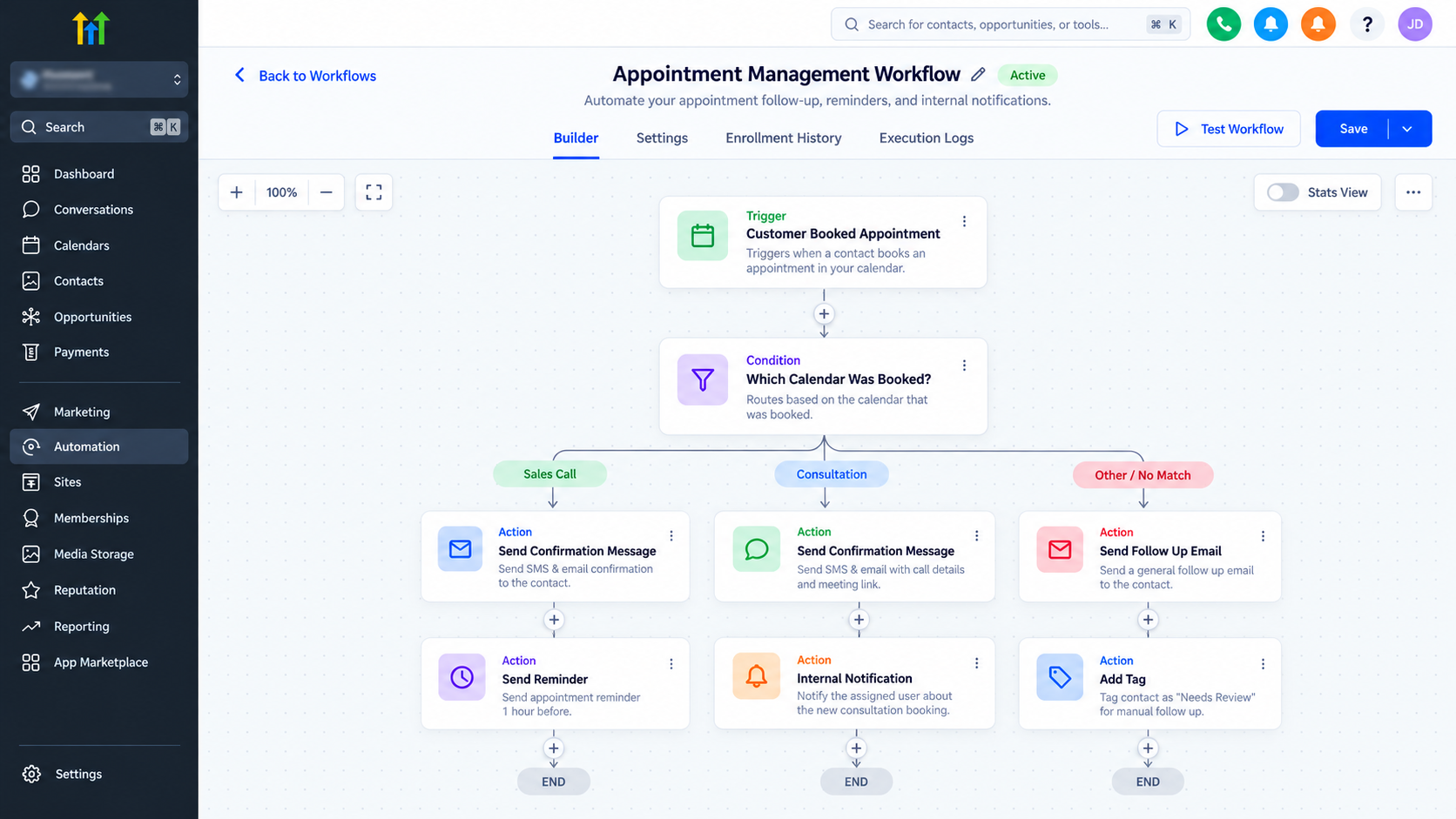The image size is (1456, 819).
Task: Open Trigger card three-dot menu
Action: 964,221
